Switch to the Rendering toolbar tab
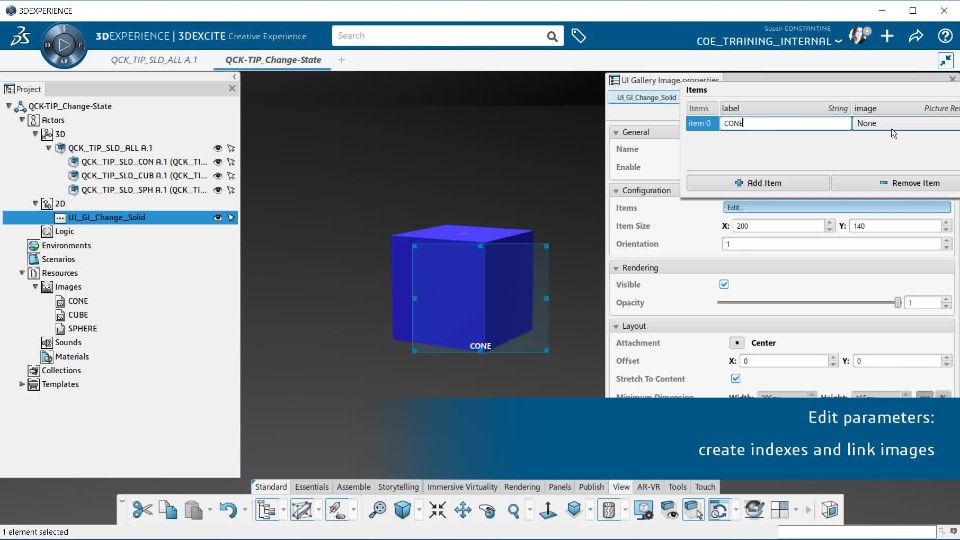 522,487
